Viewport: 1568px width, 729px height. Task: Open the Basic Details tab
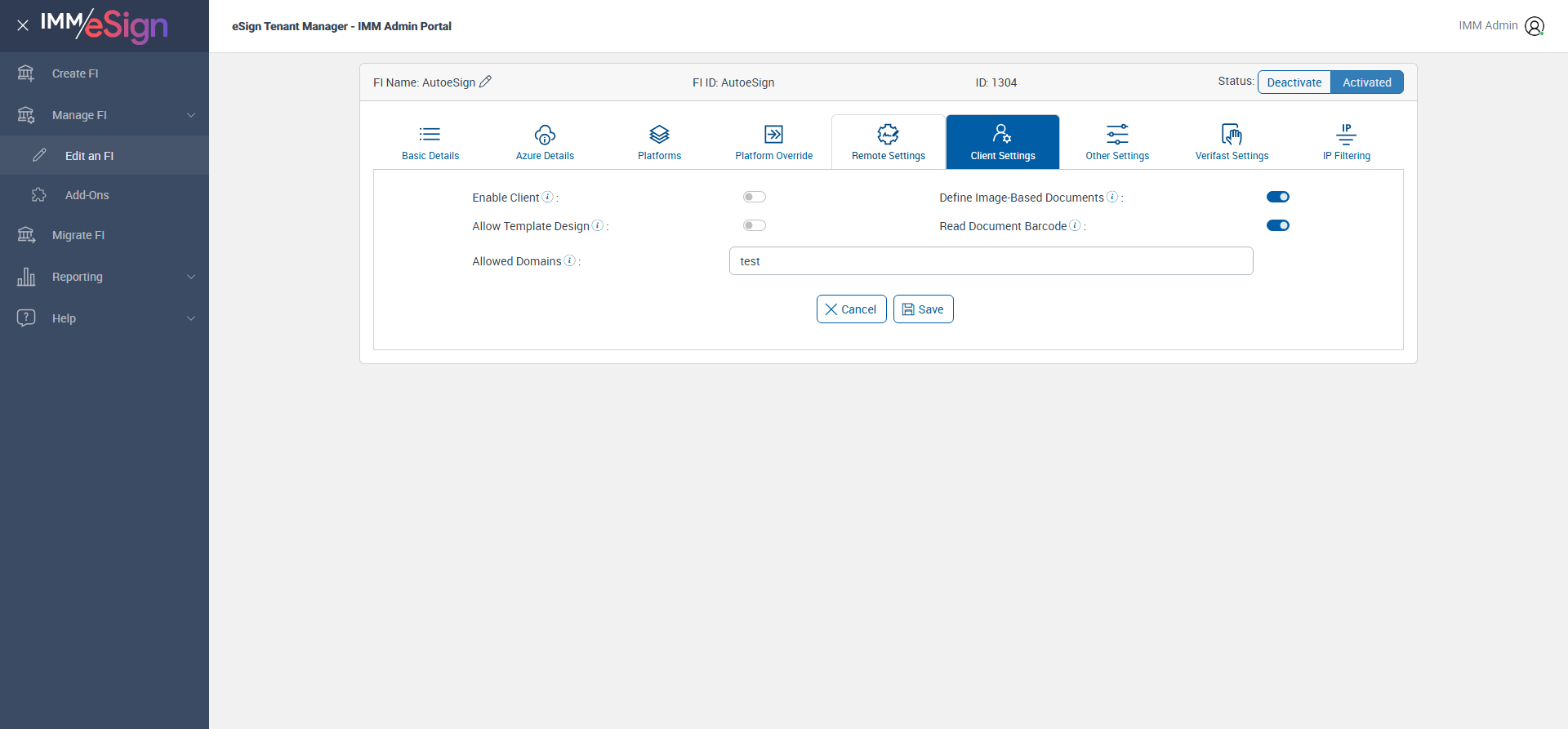(x=430, y=142)
